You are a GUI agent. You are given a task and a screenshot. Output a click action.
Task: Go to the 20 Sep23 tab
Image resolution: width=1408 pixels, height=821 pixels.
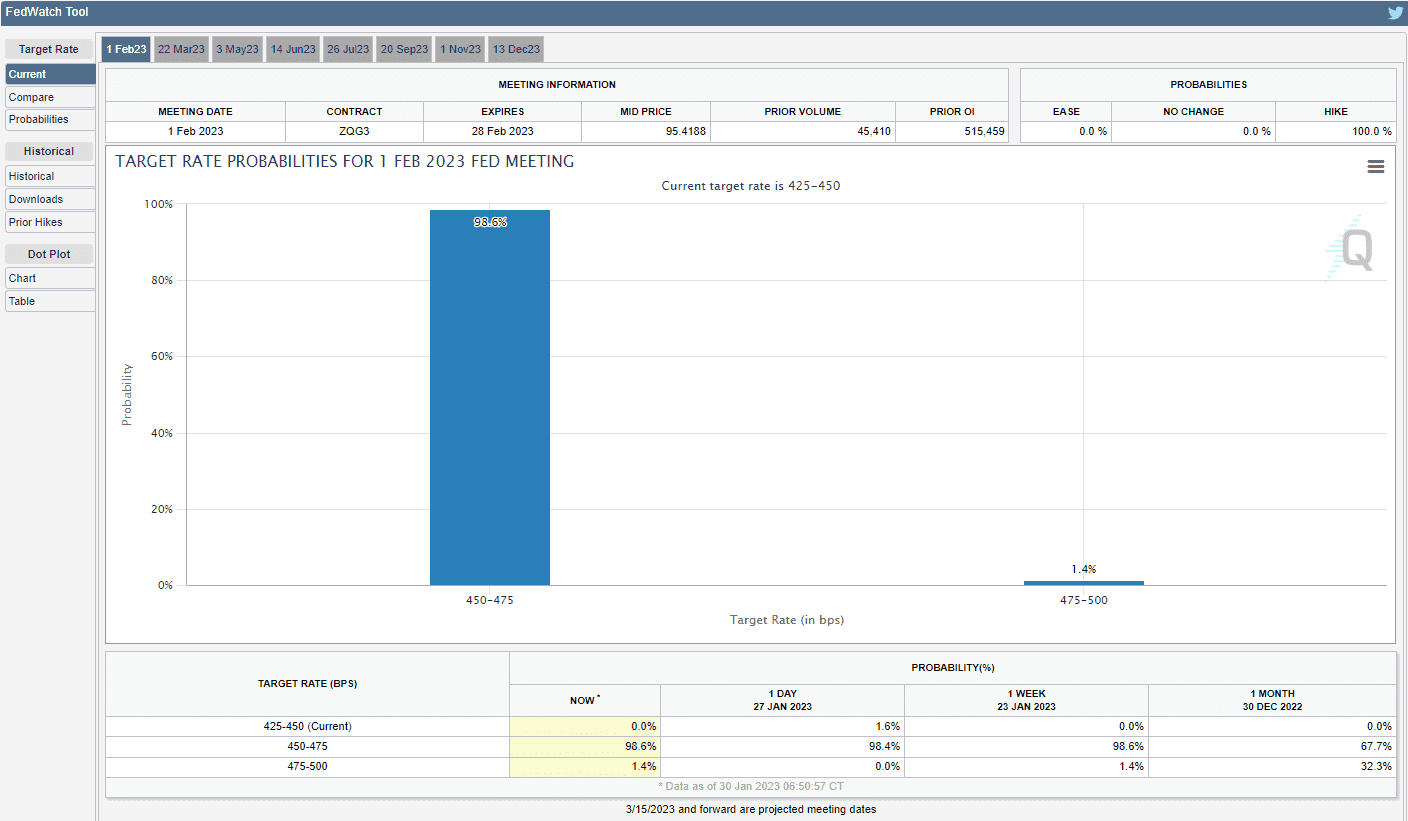point(404,49)
